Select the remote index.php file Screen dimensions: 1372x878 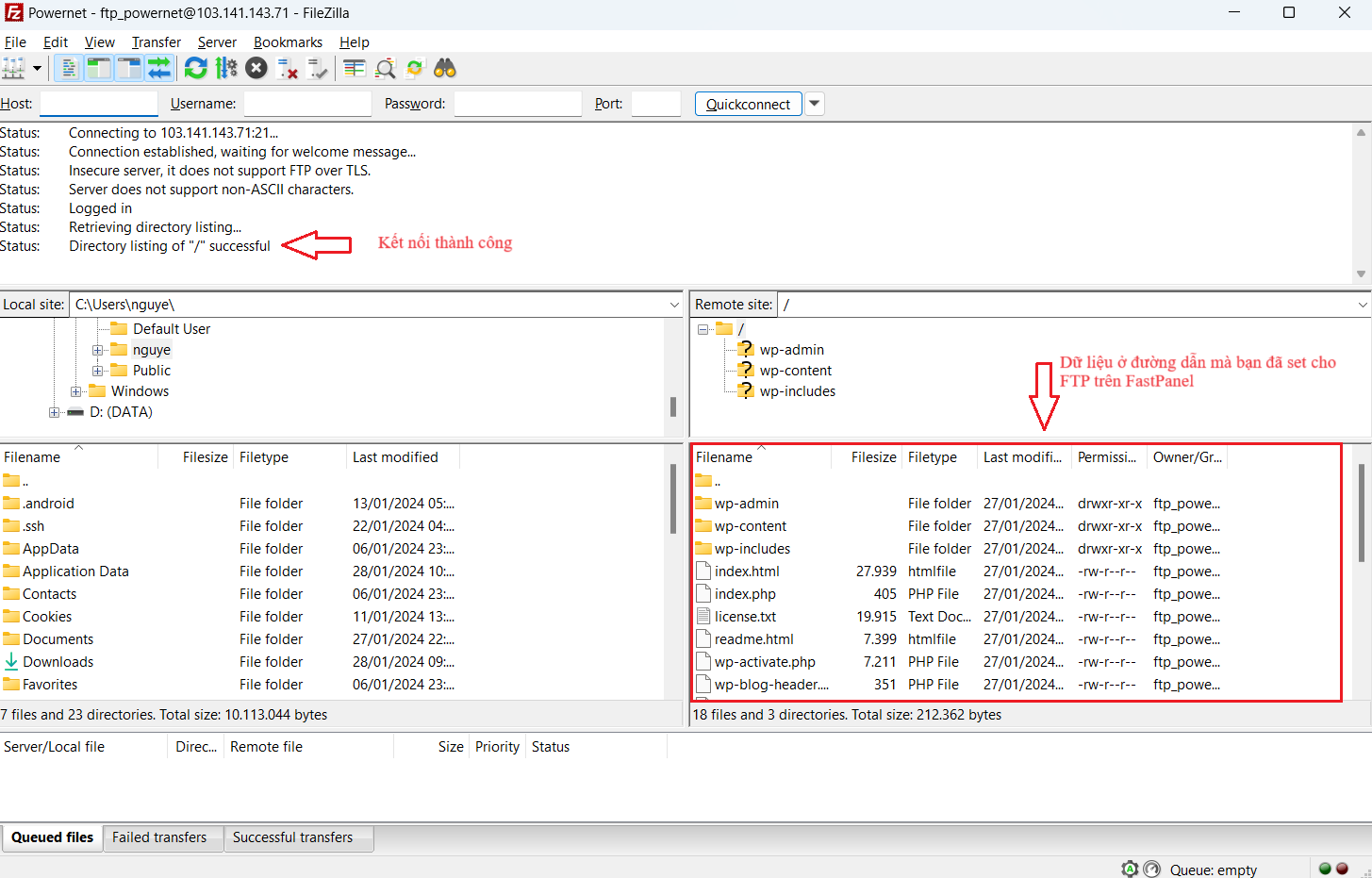(x=745, y=594)
